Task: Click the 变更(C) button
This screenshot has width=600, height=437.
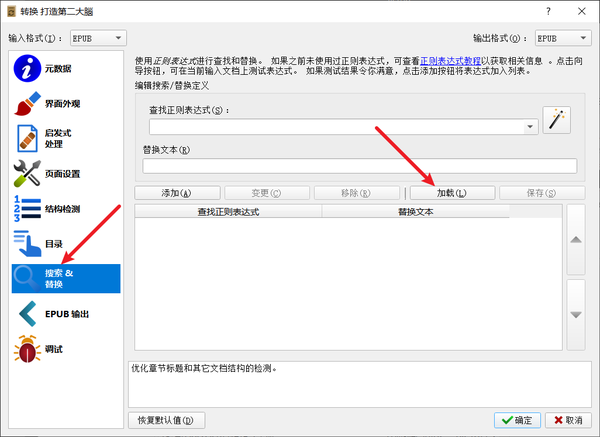Action: point(267,193)
